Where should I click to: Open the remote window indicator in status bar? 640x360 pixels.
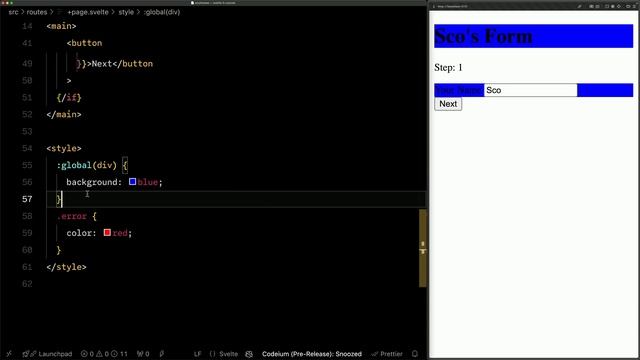(9, 354)
